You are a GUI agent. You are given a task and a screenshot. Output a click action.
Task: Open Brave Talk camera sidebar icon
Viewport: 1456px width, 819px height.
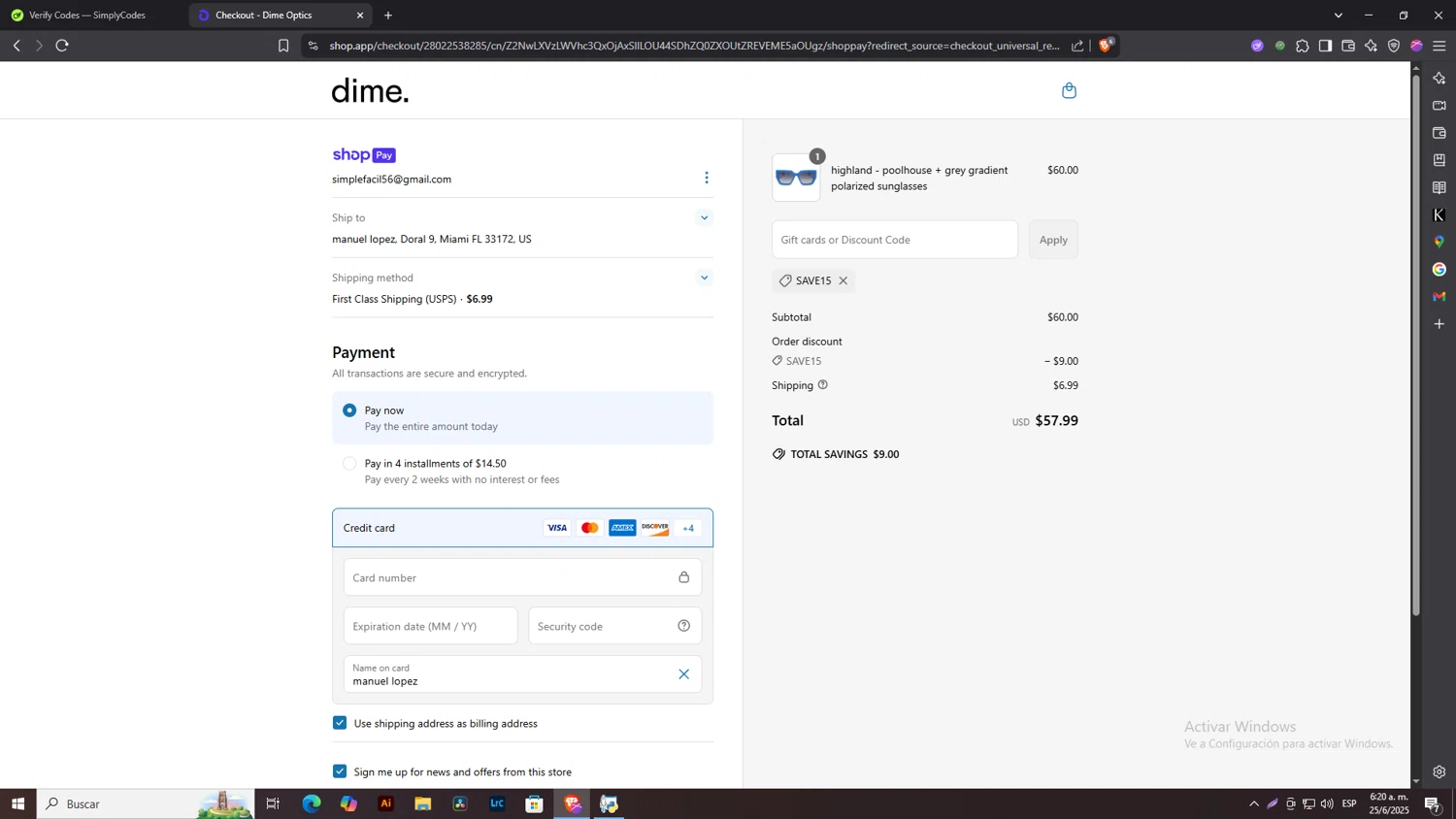pyautogui.click(x=1439, y=105)
